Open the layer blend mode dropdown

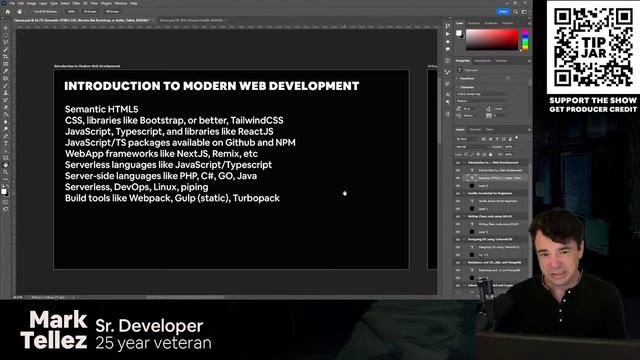[472, 147]
